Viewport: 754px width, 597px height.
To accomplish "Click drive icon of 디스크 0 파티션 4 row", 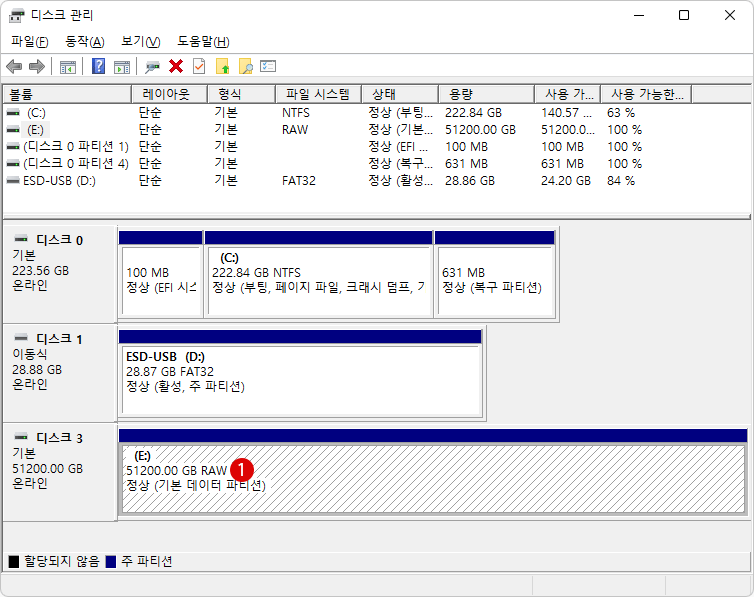I will (x=13, y=164).
